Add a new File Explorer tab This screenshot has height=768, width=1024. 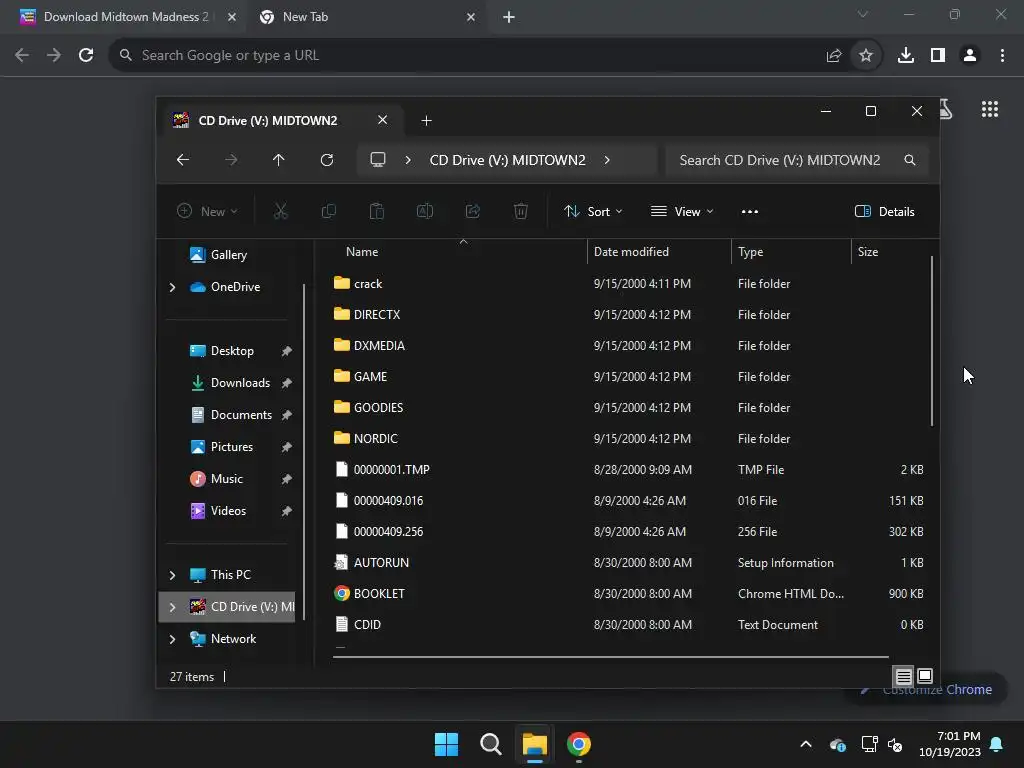click(426, 121)
